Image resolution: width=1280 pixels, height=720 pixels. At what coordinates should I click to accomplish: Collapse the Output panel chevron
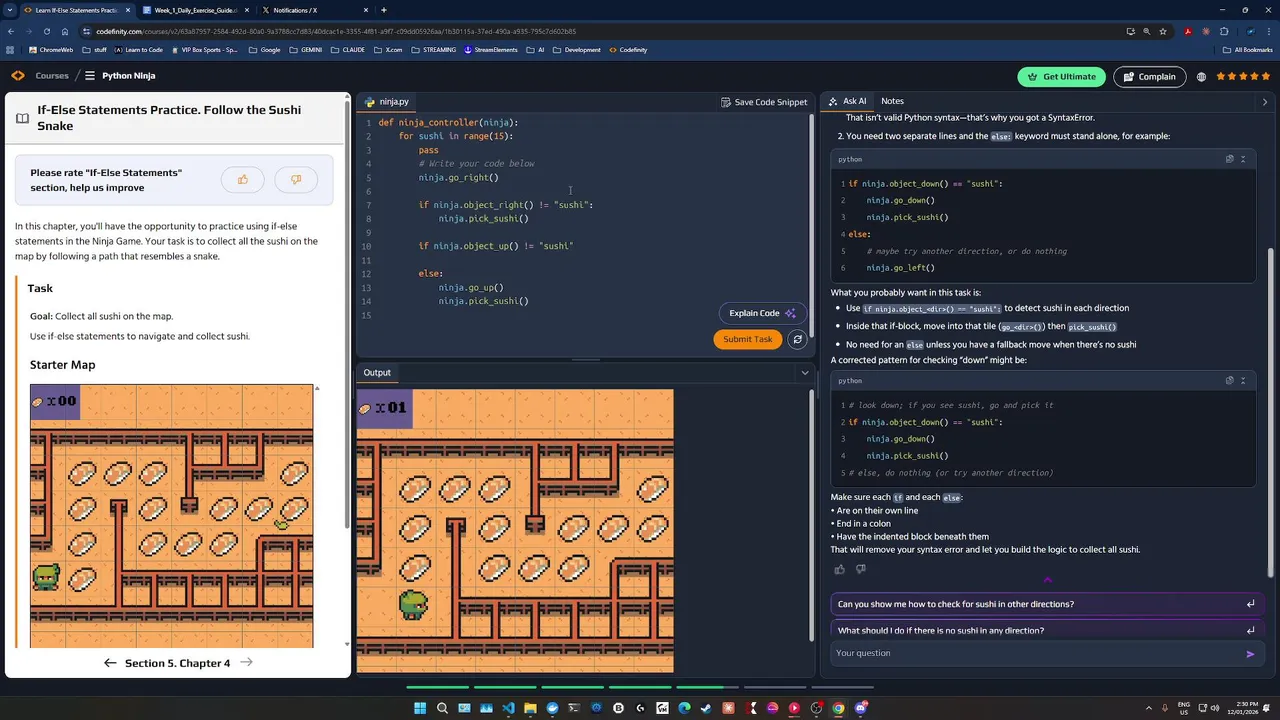(x=804, y=373)
